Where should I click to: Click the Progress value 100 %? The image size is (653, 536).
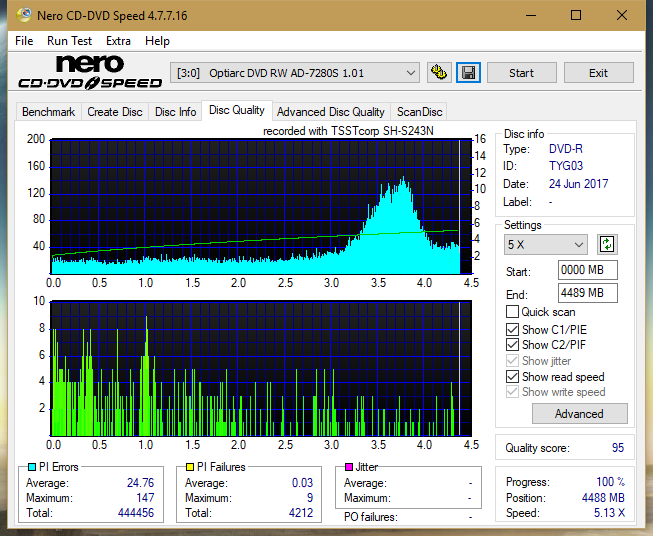click(611, 482)
